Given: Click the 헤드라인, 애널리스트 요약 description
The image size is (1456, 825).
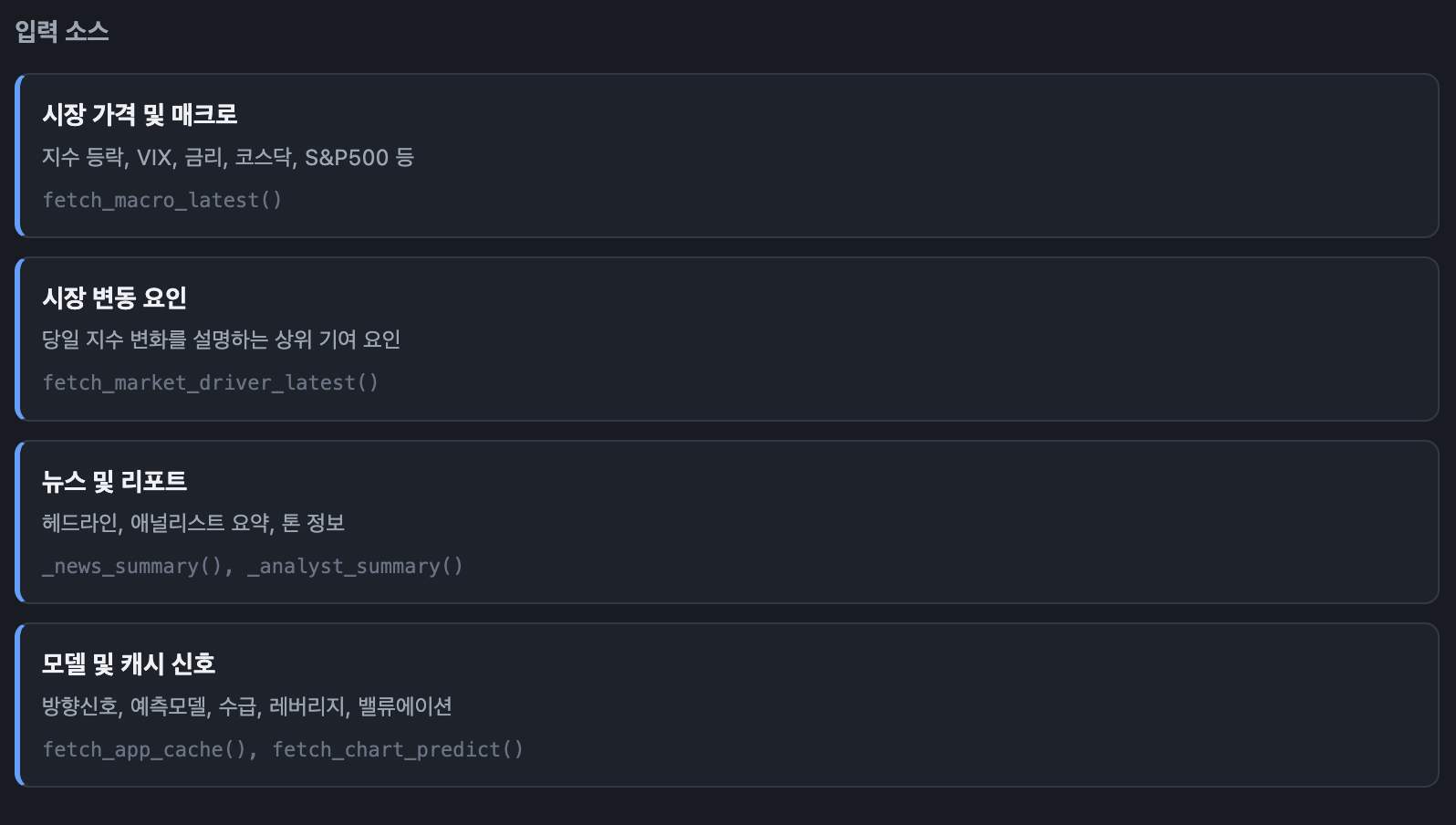Looking at the screenshot, I should 193,523.
